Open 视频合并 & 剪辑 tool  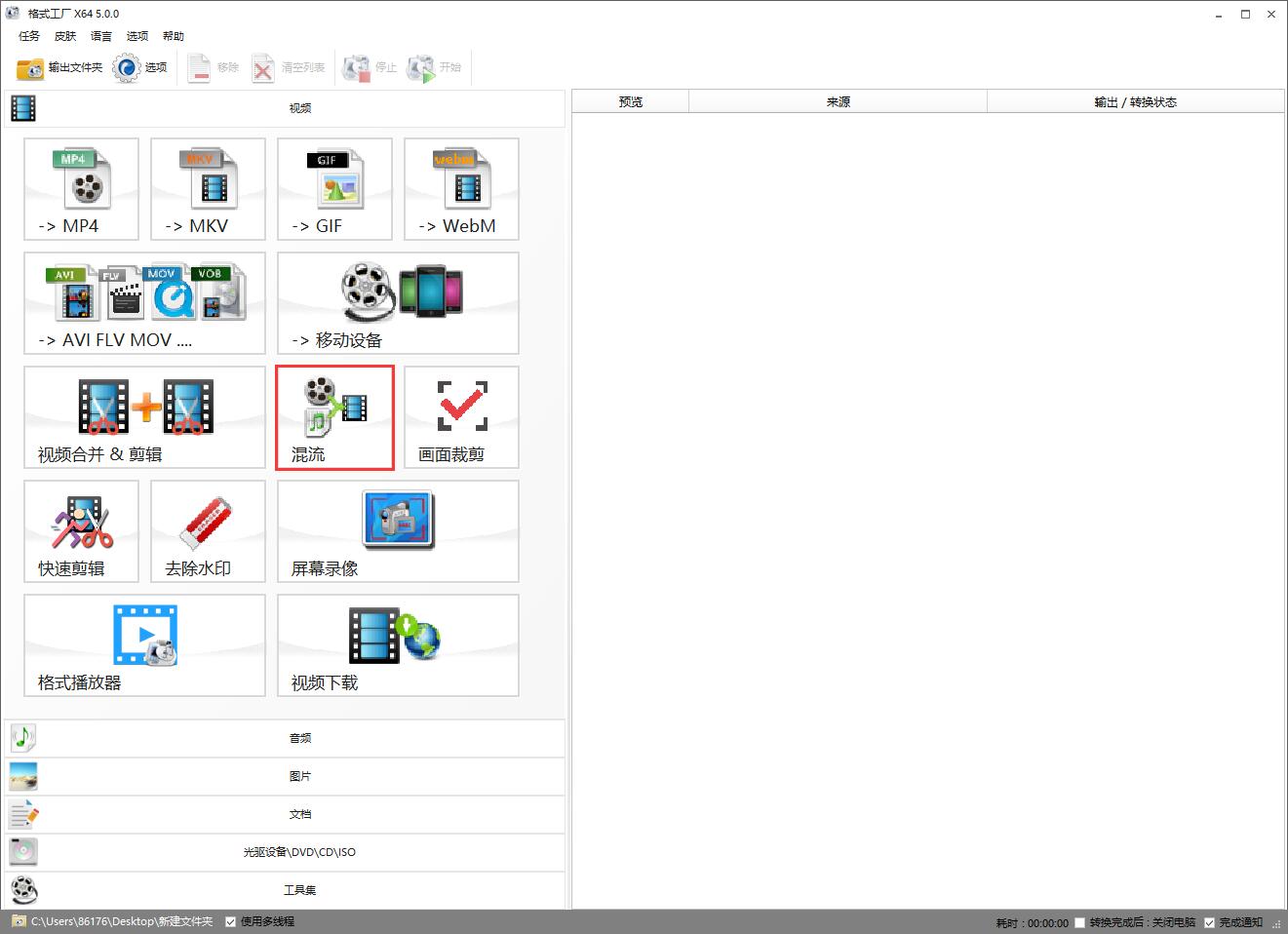click(x=144, y=417)
